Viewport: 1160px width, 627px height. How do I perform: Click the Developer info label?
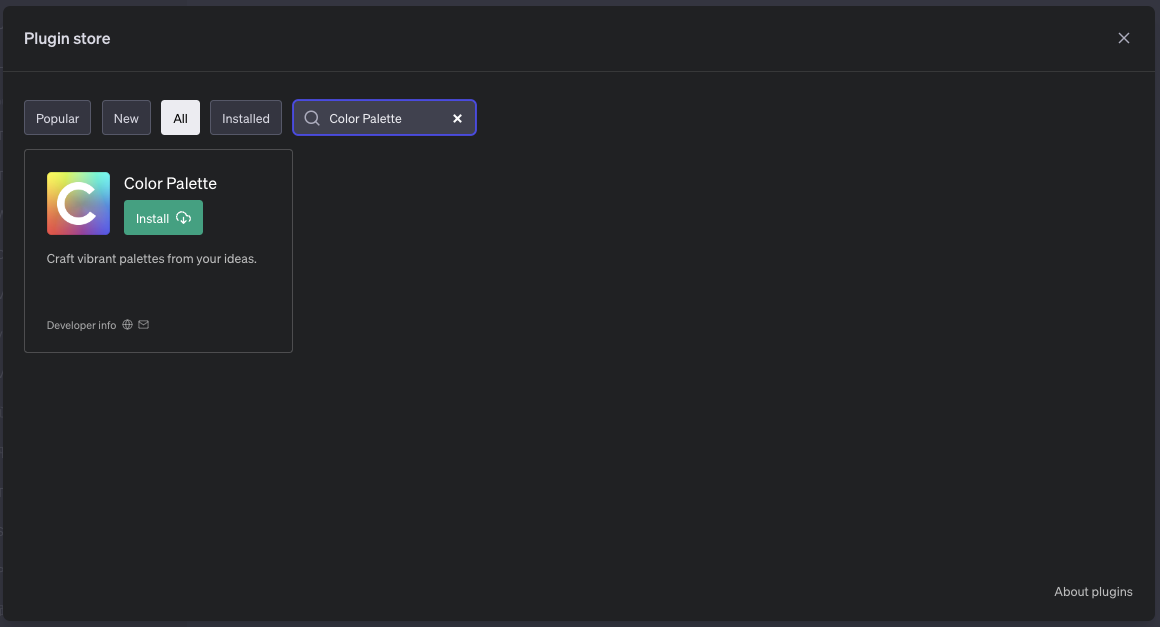pyautogui.click(x=81, y=325)
